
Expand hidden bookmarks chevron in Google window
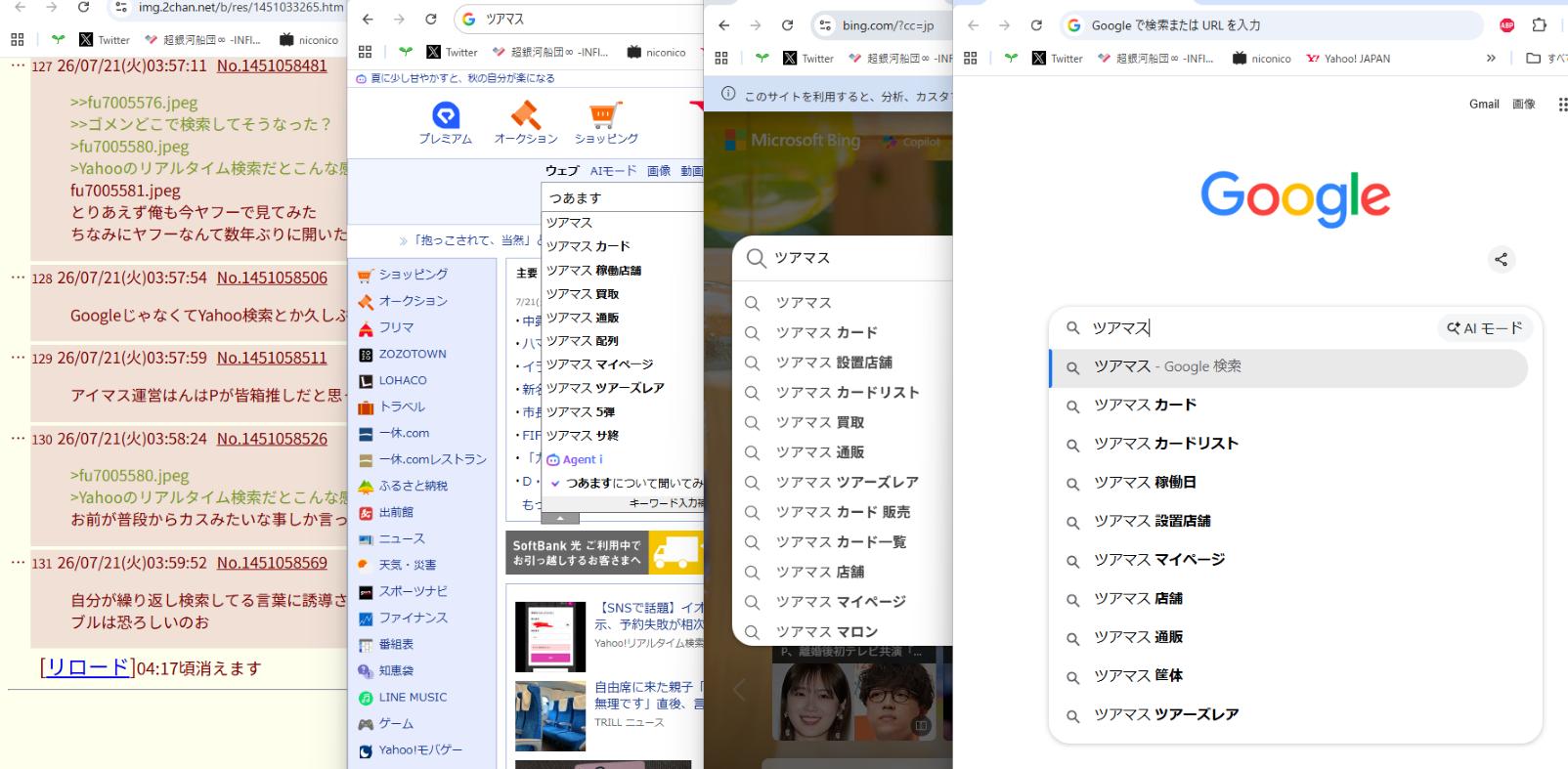click(1491, 59)
